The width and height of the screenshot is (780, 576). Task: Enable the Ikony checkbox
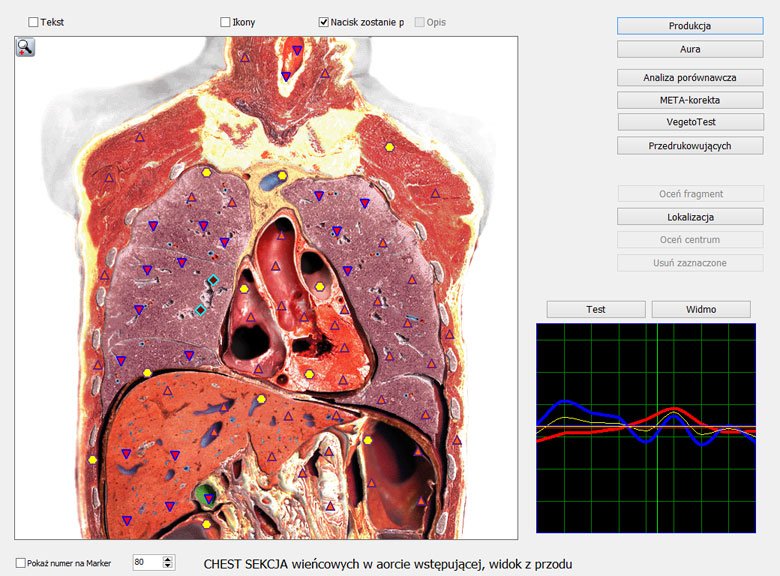pos(225,22)
